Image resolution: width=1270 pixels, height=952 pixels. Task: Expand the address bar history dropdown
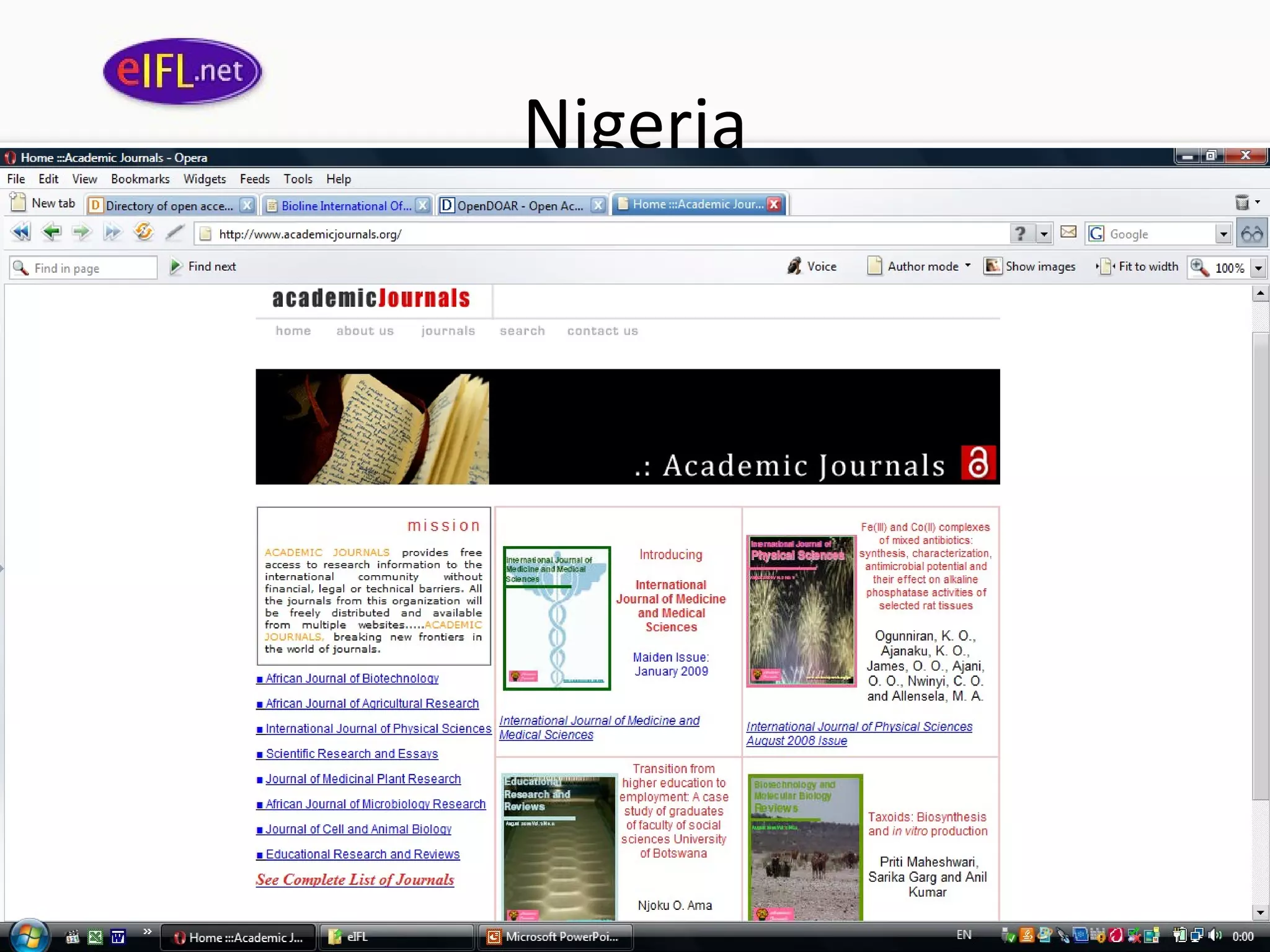click(1044, 234)
